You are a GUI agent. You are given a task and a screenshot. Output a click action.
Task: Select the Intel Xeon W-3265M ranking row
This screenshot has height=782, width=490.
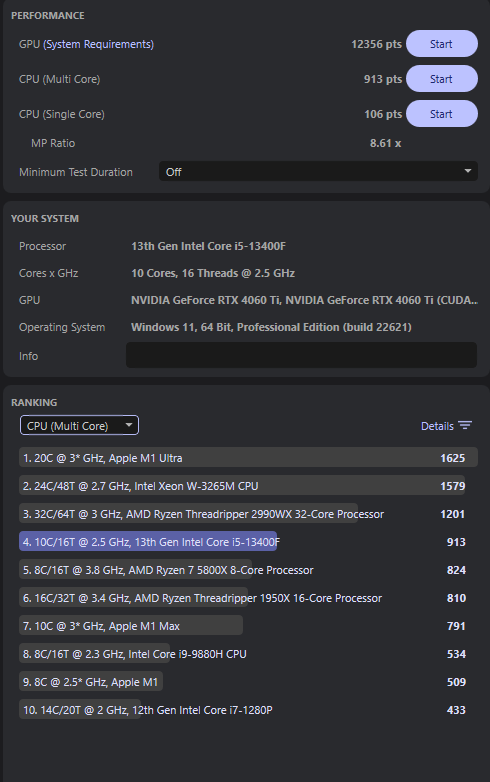[x=248, y=486]
